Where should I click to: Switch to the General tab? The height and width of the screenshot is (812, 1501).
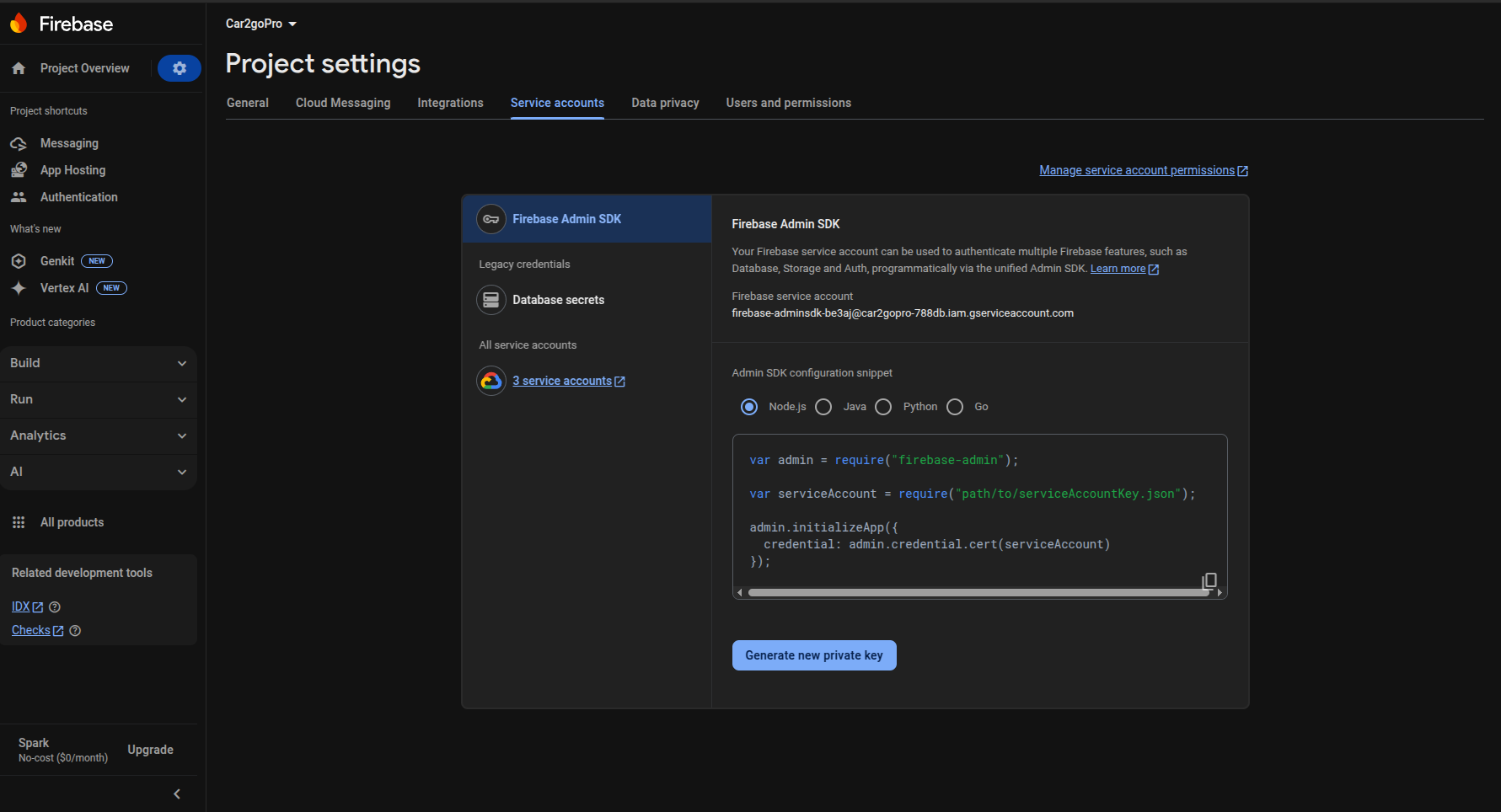(x=248, y=103)
